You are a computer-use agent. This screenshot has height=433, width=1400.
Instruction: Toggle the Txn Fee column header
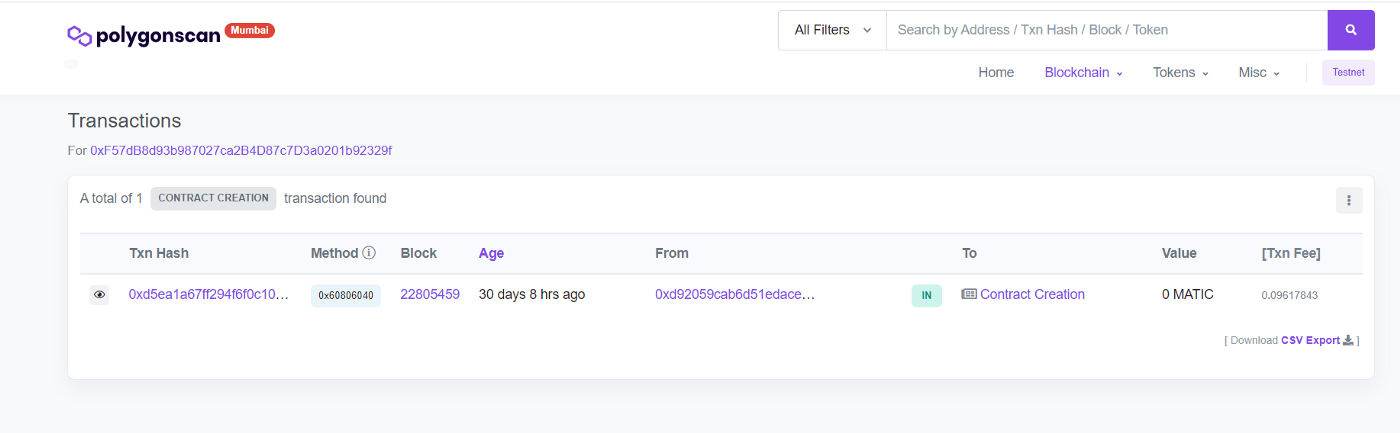1291,253
